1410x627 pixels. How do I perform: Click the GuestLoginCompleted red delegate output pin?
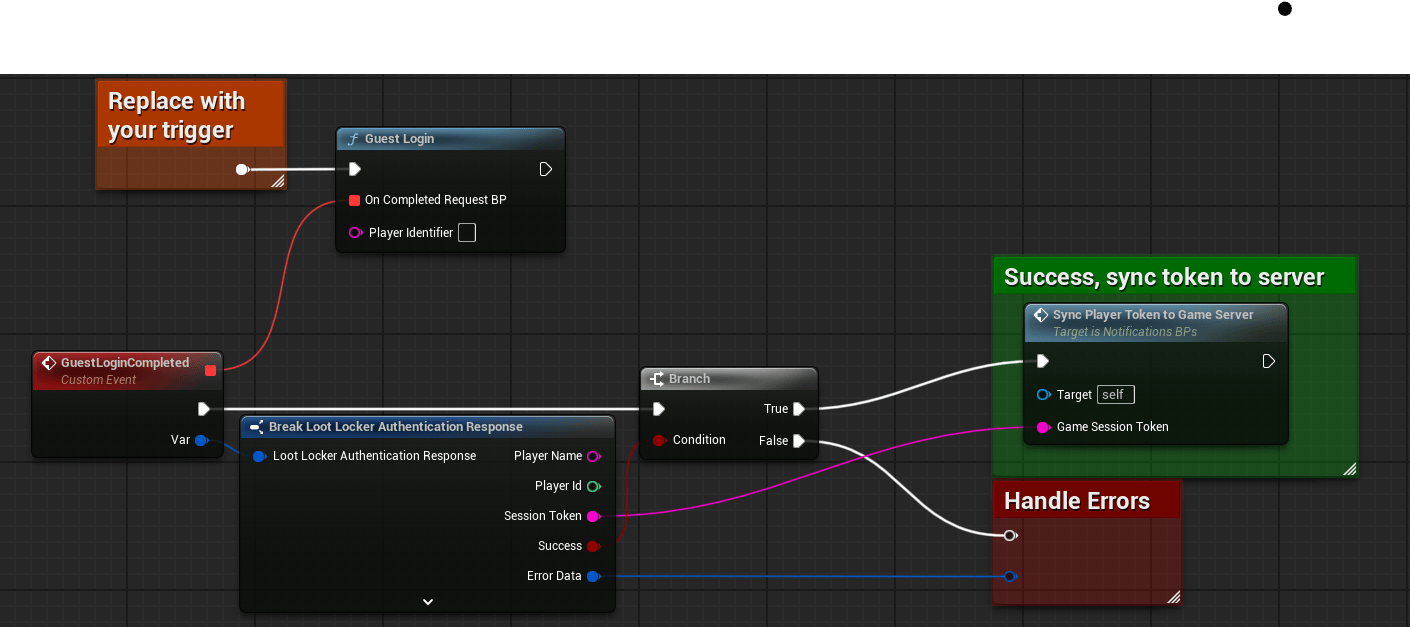(x=210, y=371)
